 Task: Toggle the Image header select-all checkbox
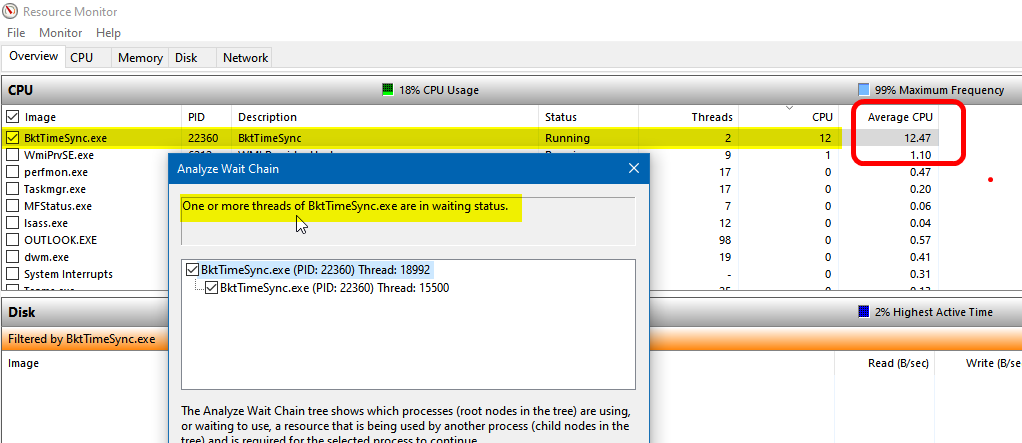[x=12, y=117]
